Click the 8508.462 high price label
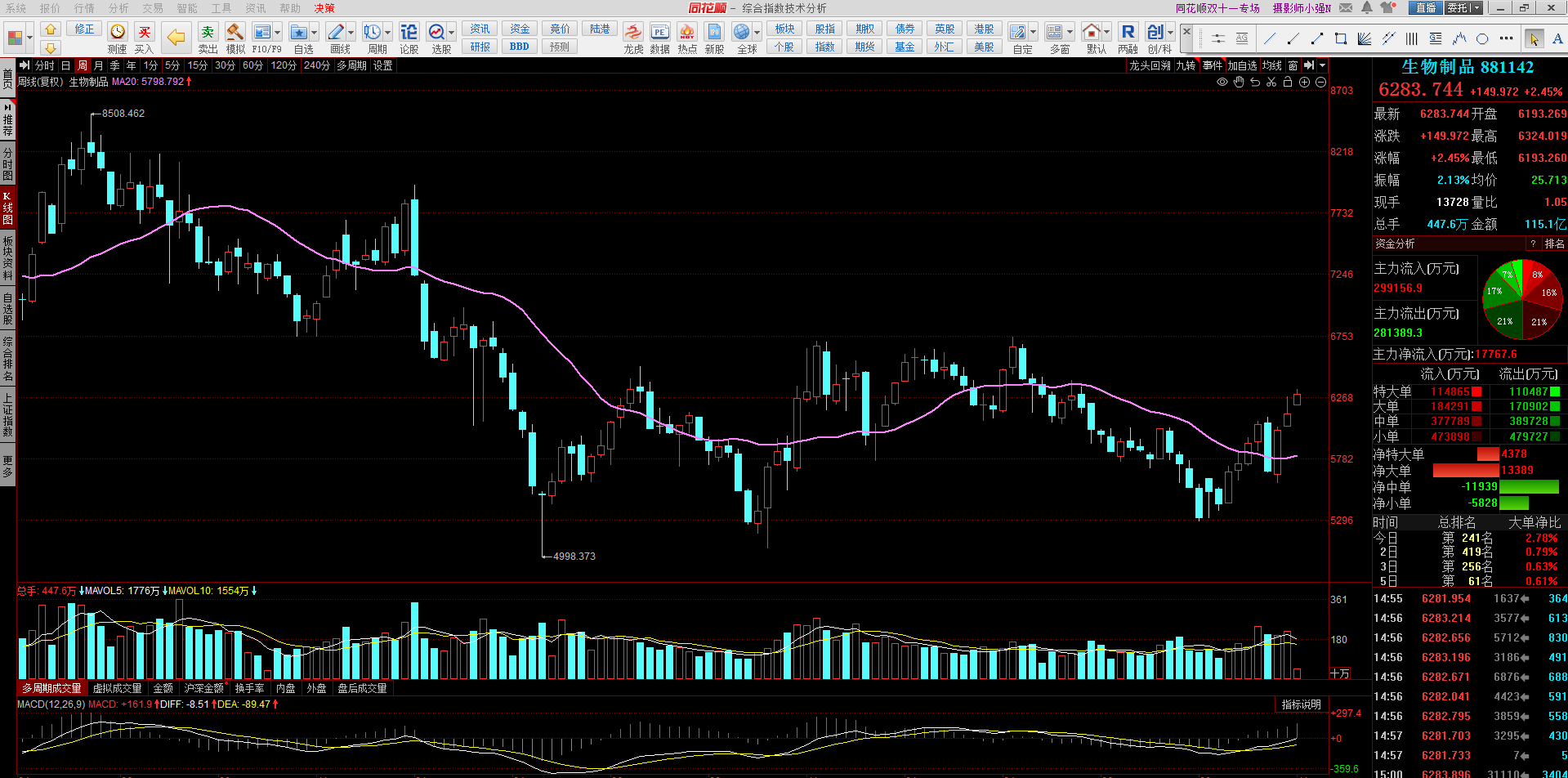This screenshot has height=778, width=1568. 123,114
